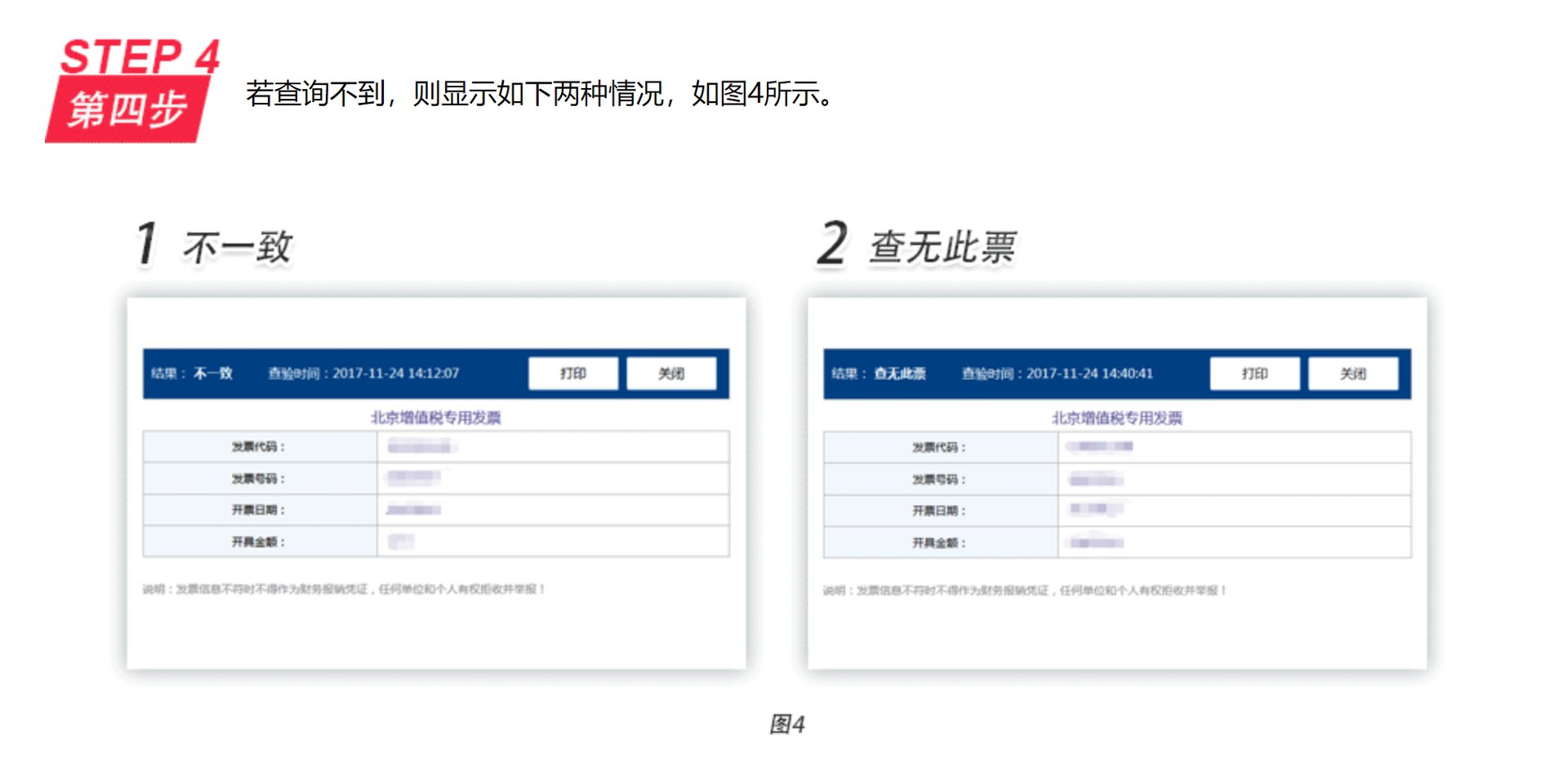1568x773 pixels.
Task: Click the 打印 button on the 不一致 panel
Action: pos(573,373)
